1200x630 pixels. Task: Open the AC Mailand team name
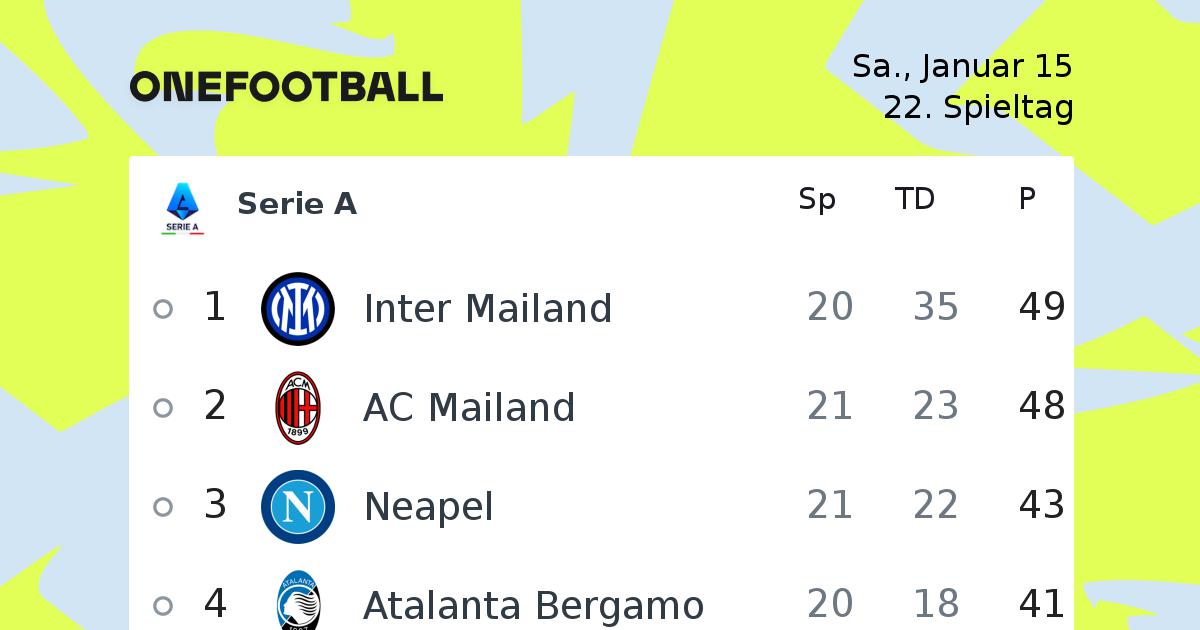click(470, 408)
